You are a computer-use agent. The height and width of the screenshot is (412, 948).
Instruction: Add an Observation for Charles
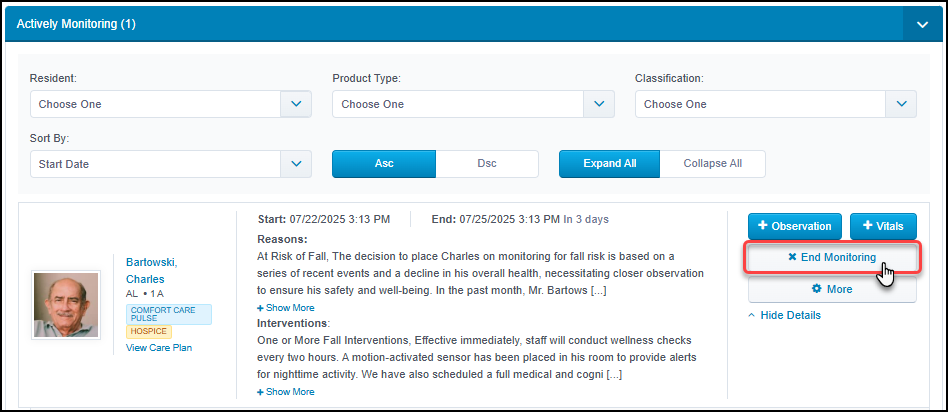tap(794, 226)
